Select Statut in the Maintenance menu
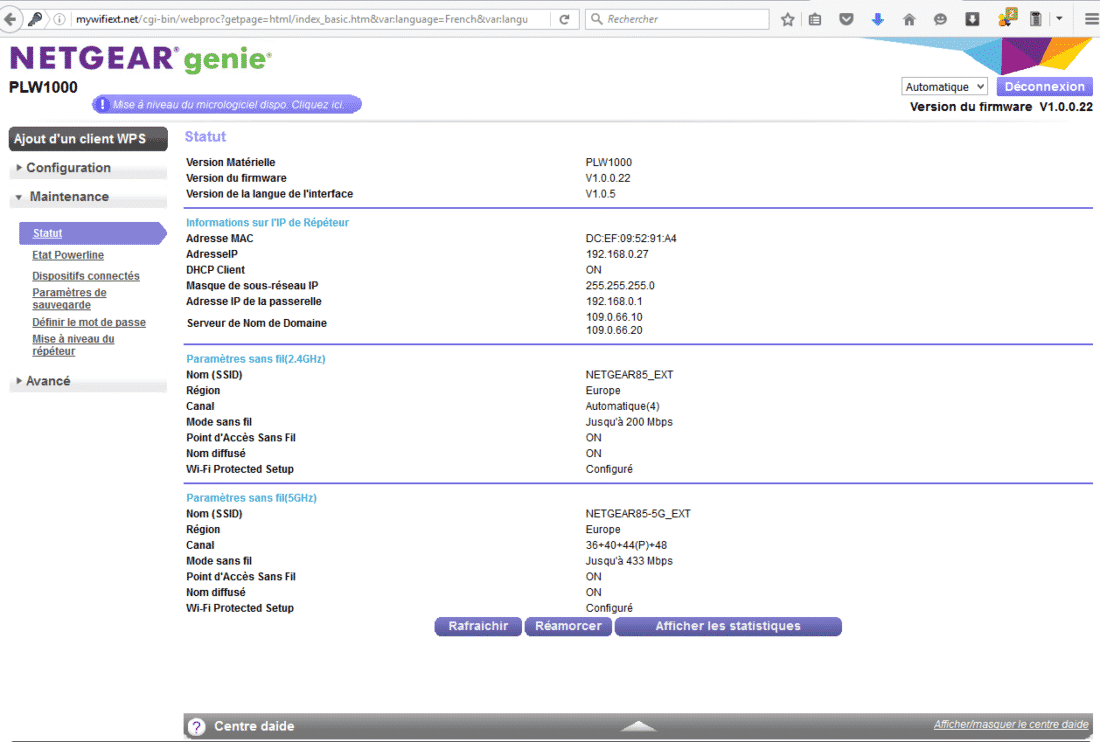 click(x=47, y=234)
